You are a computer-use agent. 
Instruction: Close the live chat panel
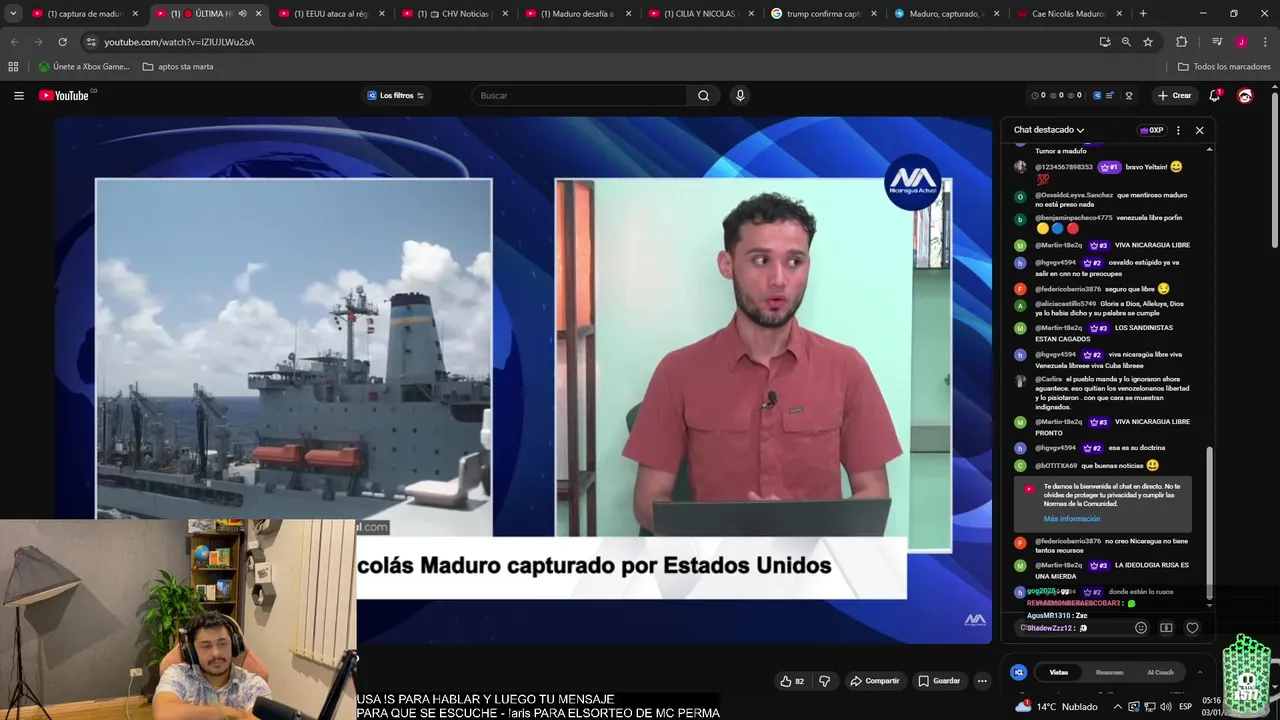[x=1200, y=130]
